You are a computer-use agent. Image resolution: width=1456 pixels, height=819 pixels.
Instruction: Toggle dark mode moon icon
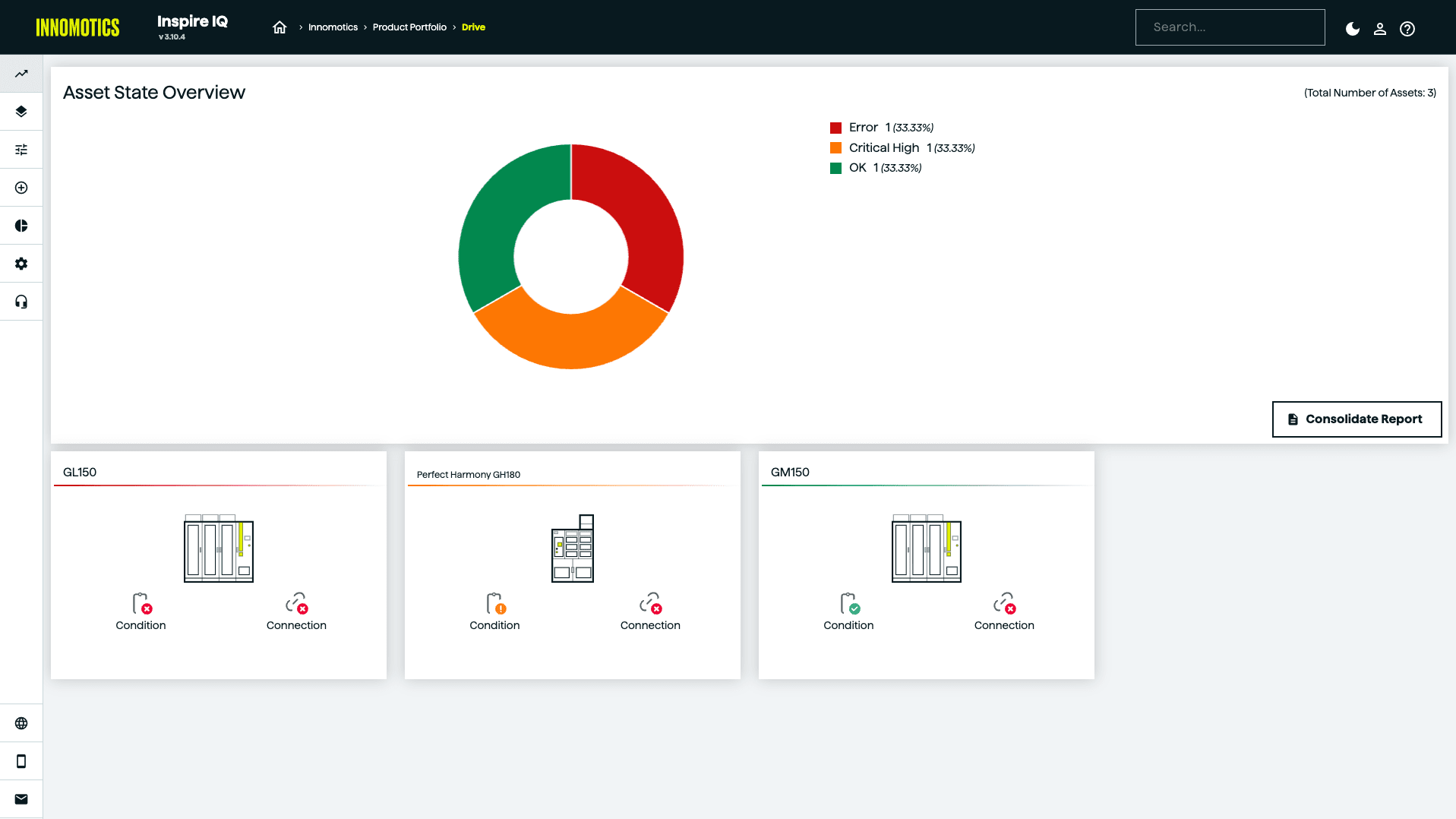pos(1353,29)
